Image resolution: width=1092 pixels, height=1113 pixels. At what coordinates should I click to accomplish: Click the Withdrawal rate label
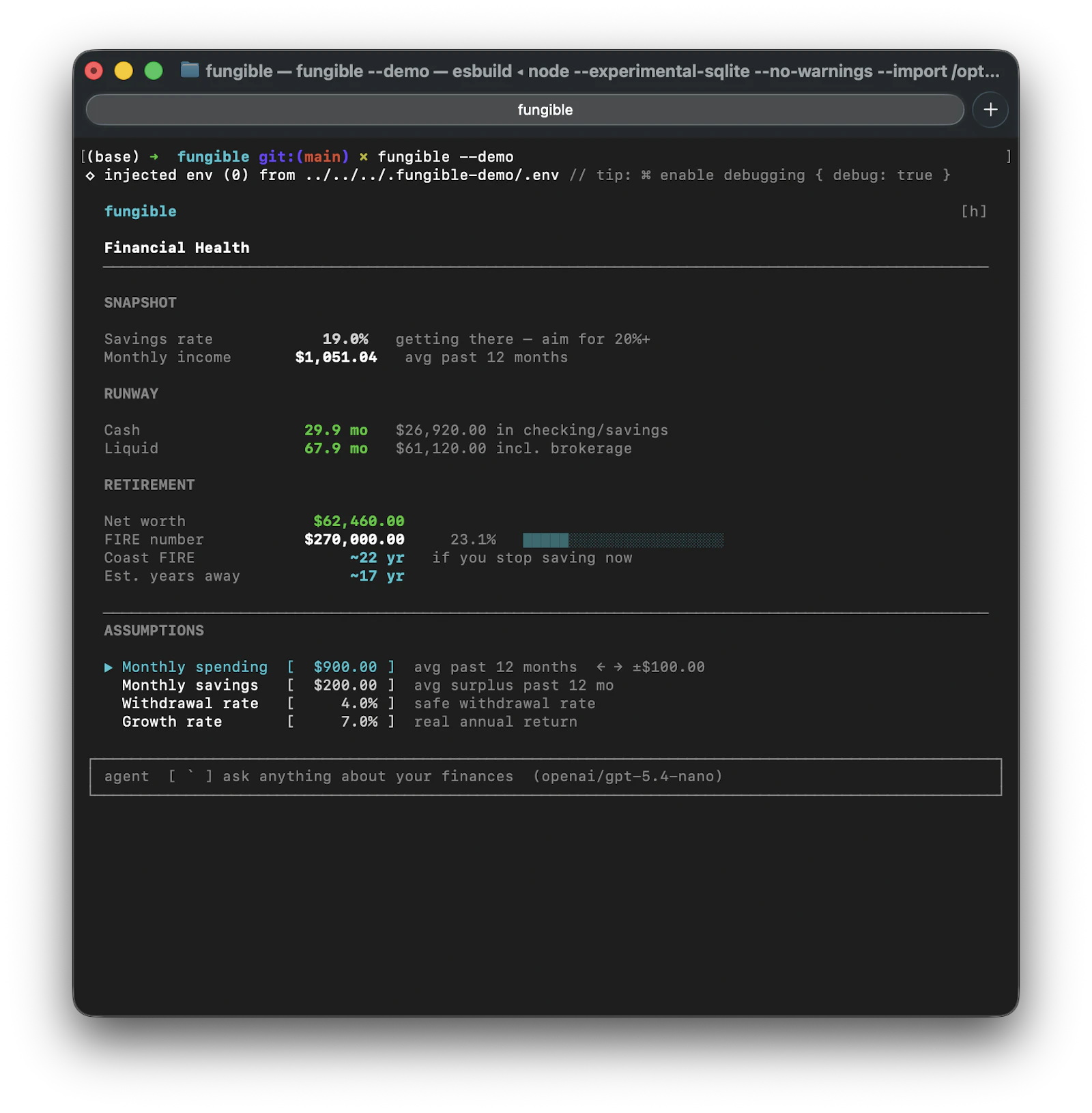click(x=190, y=704)
